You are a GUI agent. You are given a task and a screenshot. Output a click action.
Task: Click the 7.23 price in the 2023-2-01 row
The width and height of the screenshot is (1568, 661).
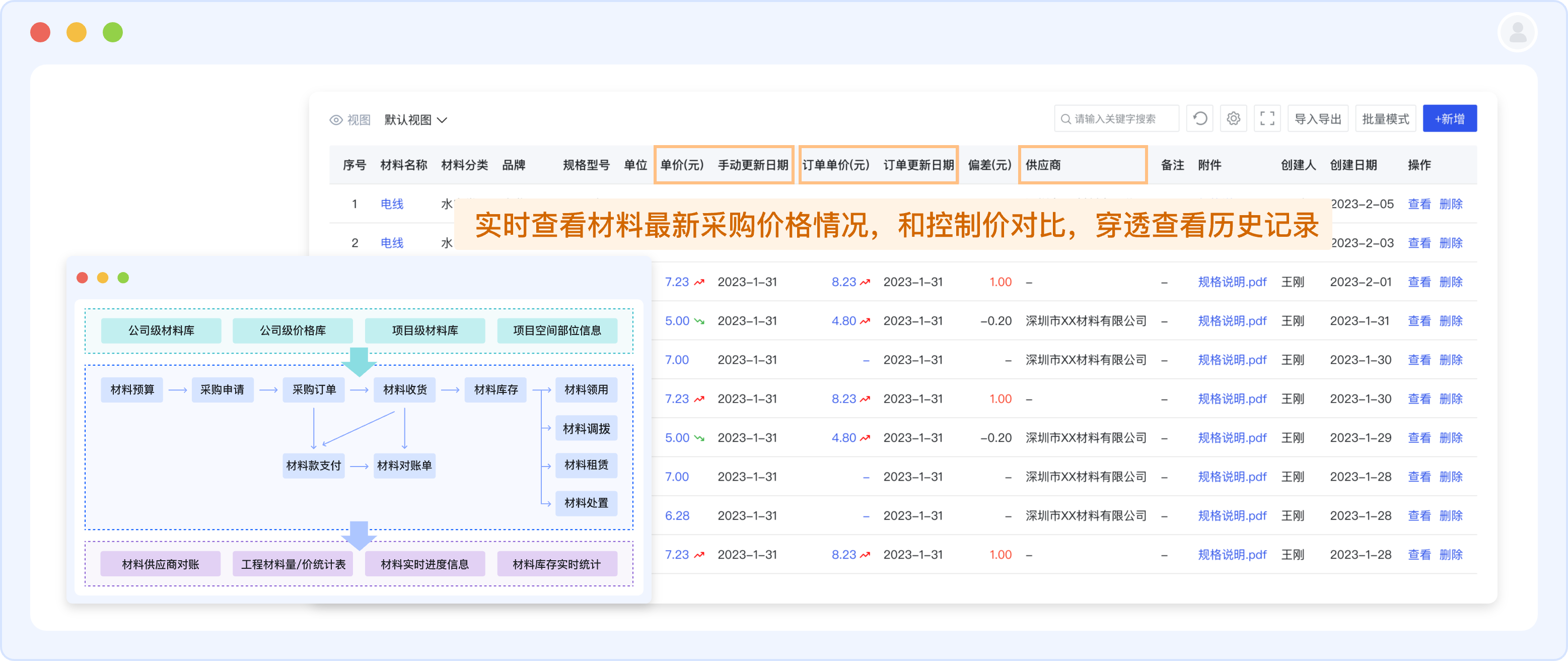click(677, 282)
